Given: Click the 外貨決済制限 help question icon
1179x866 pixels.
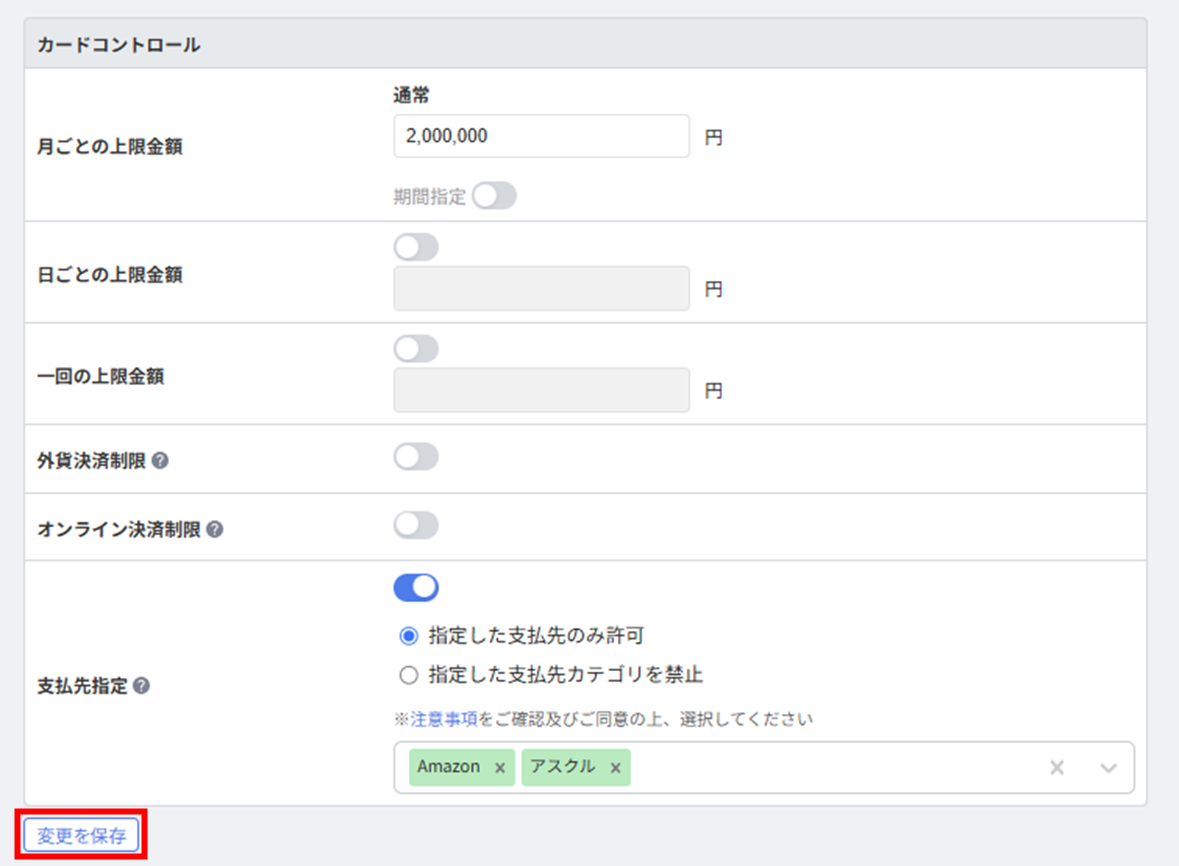Looking at the screenshot, I should (x=160, y=461).
